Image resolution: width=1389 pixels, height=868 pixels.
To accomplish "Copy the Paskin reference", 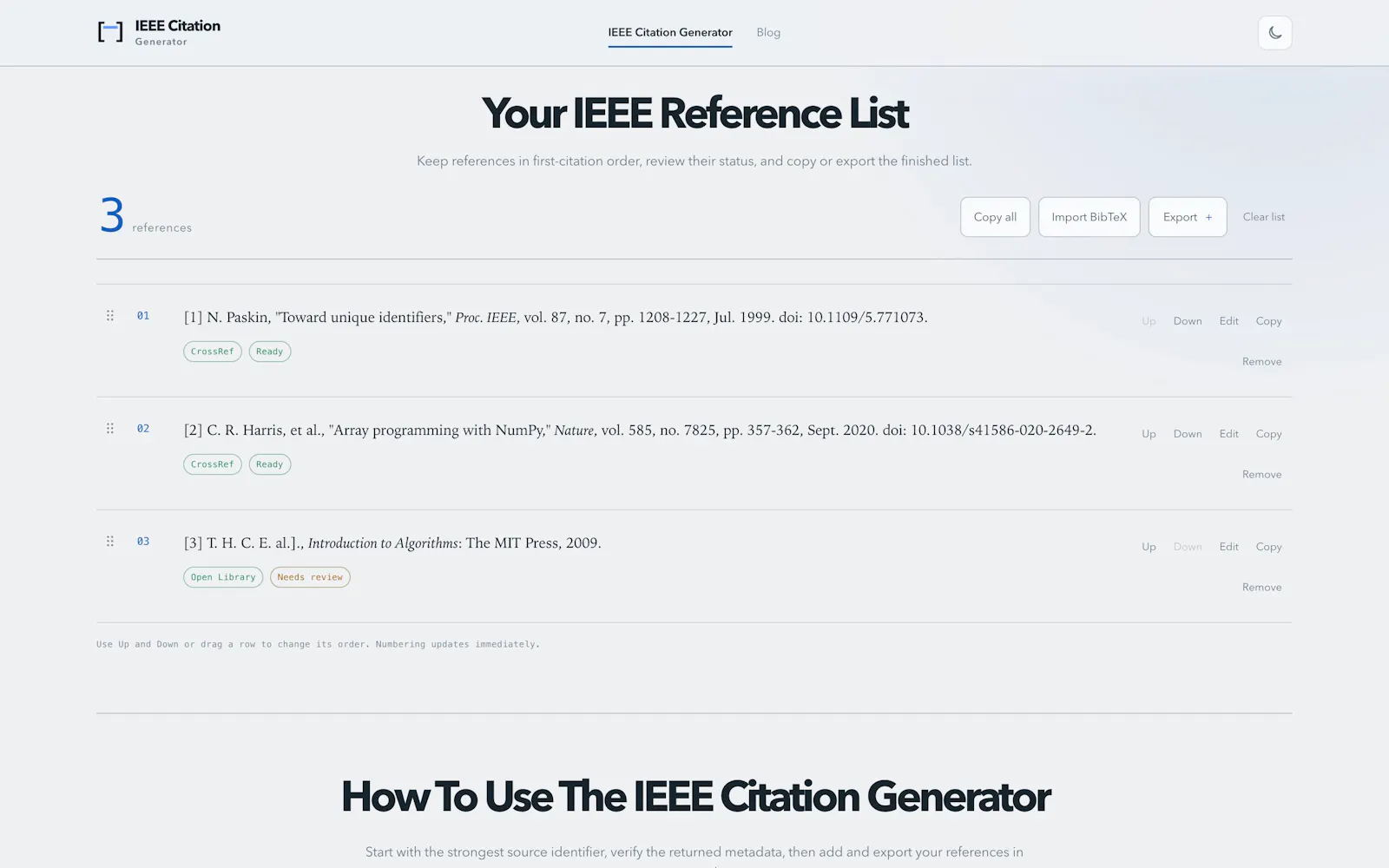I will 1268,321.
